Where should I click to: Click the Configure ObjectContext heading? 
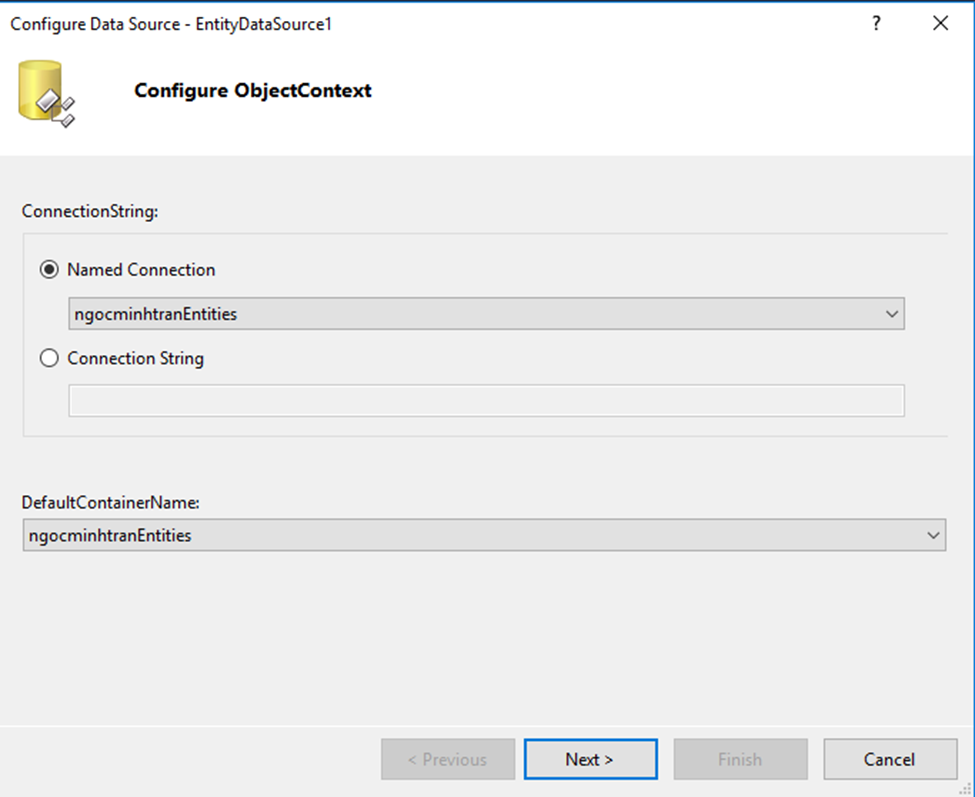click(x=252, y=91)
